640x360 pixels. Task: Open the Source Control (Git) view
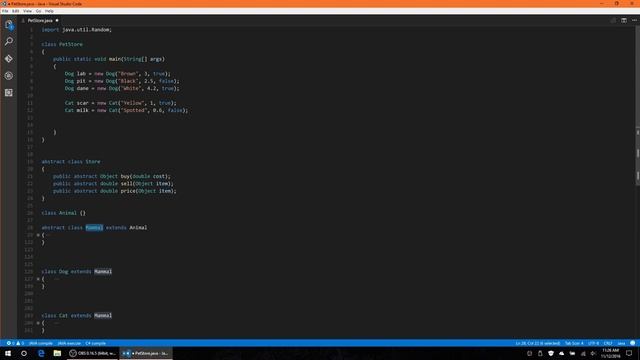9,59
